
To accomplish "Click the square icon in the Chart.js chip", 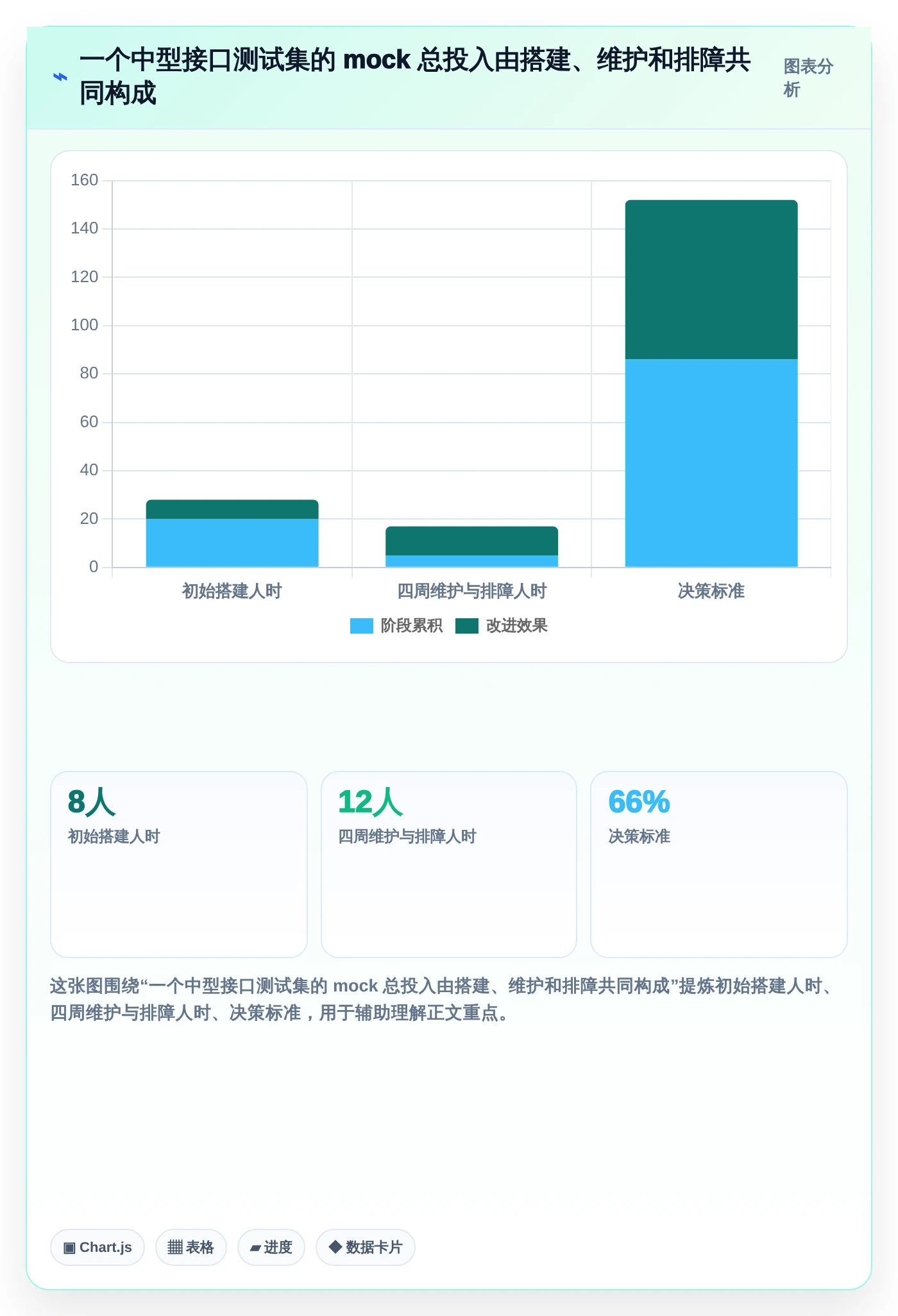I will click(69, 1247).
